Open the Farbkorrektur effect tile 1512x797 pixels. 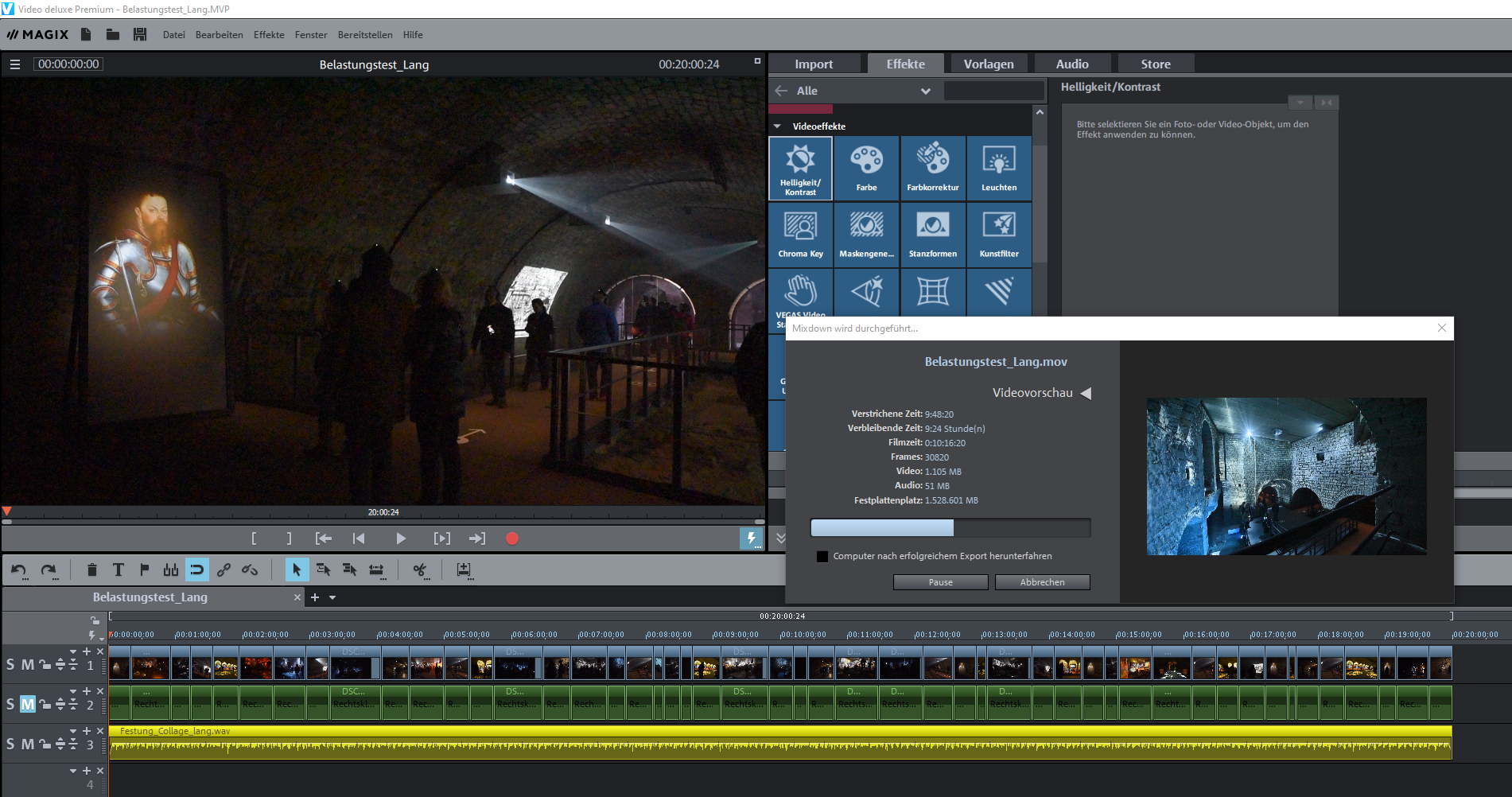tap(932, 169)
